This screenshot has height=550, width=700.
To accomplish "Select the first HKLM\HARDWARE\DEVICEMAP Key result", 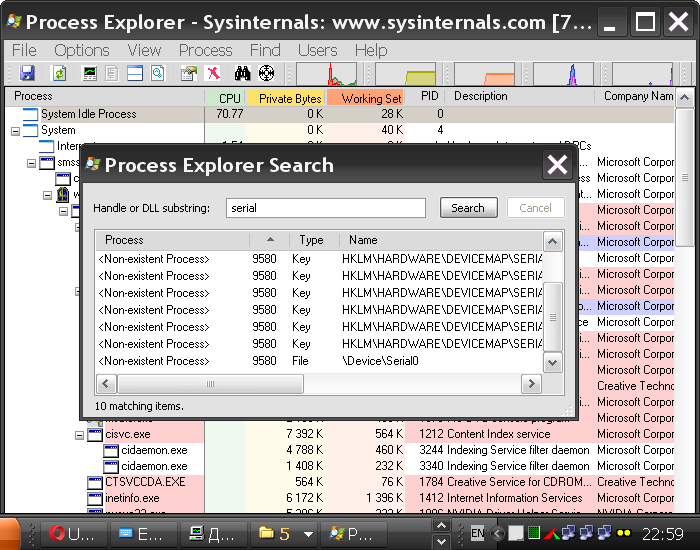I will [319, 259].
